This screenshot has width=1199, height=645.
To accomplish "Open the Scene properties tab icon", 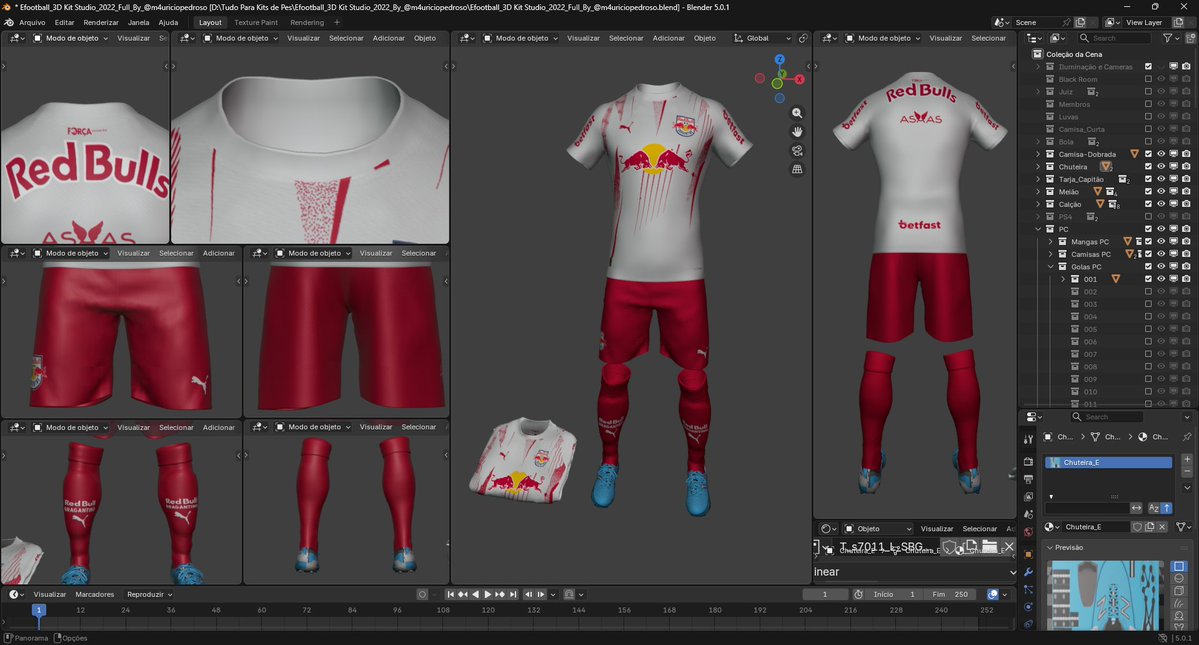I will click(1028, 514).
